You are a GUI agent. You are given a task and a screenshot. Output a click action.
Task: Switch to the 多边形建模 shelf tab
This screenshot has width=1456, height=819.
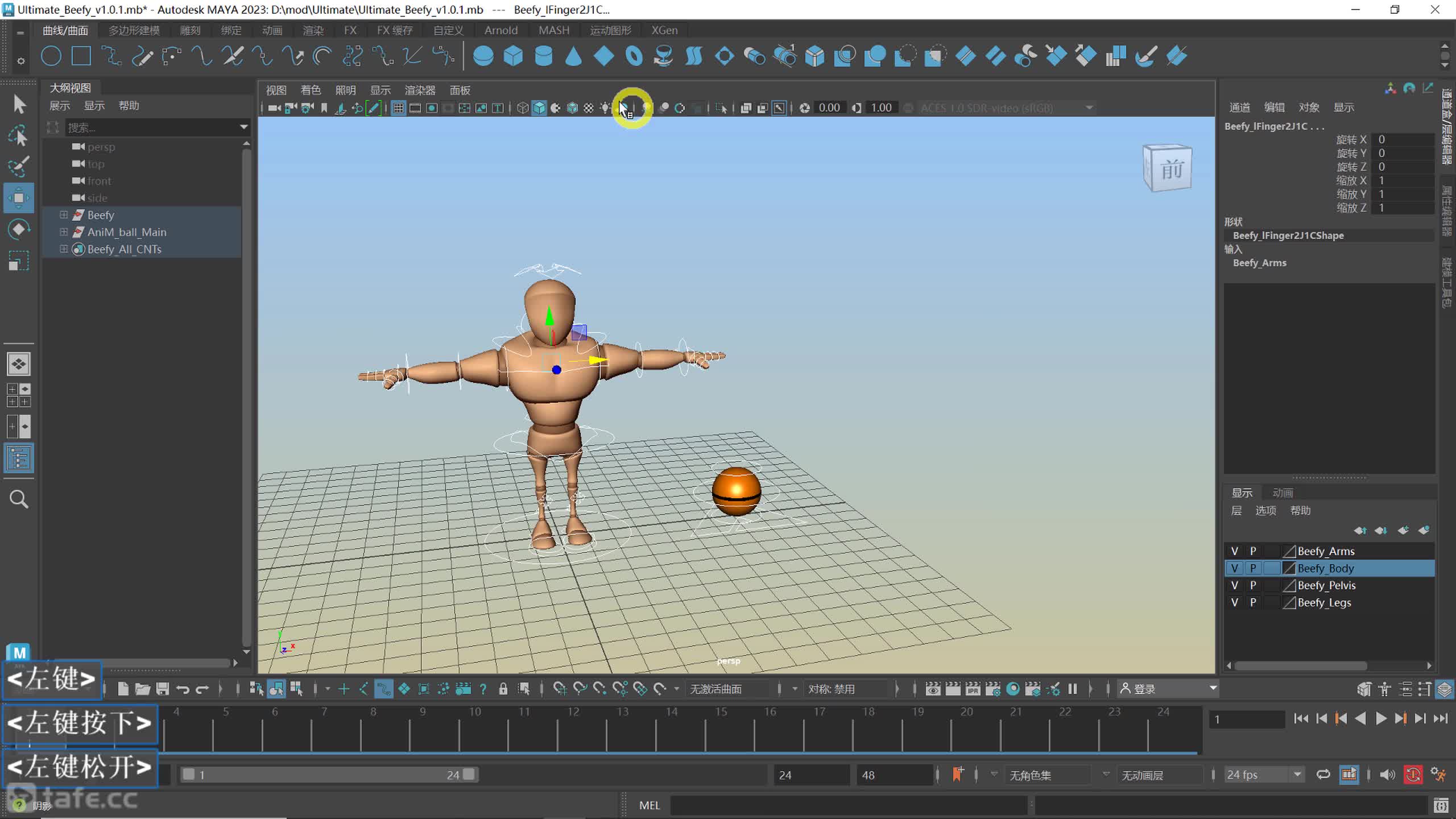coord(134,30)
